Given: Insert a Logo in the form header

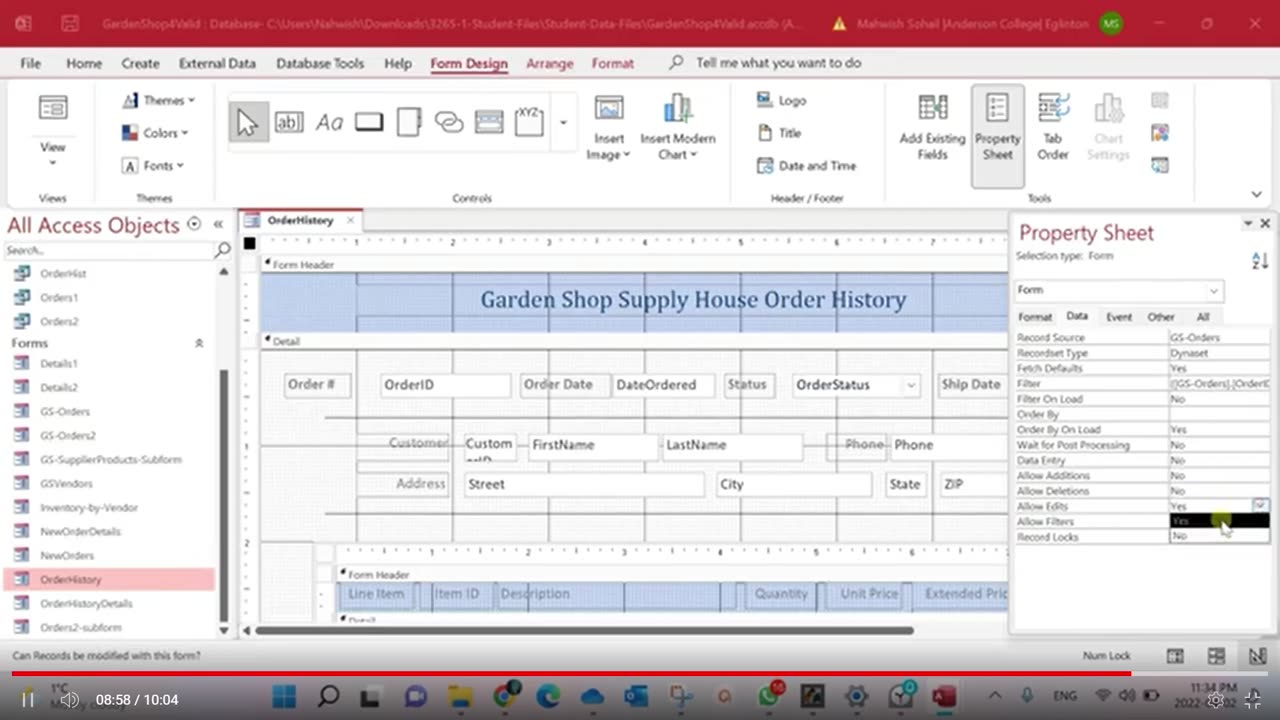Looking at the screenshot, I should (x=782, y=100).
